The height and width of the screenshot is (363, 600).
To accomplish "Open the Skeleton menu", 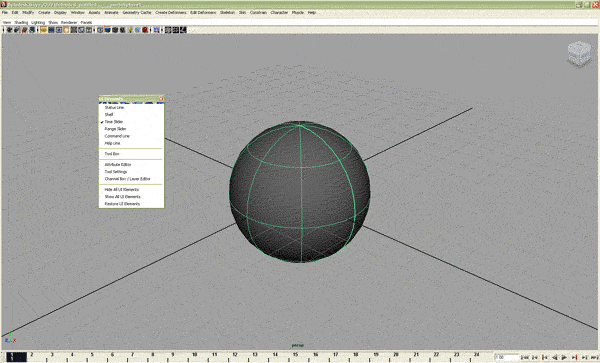I will point(227,13).
